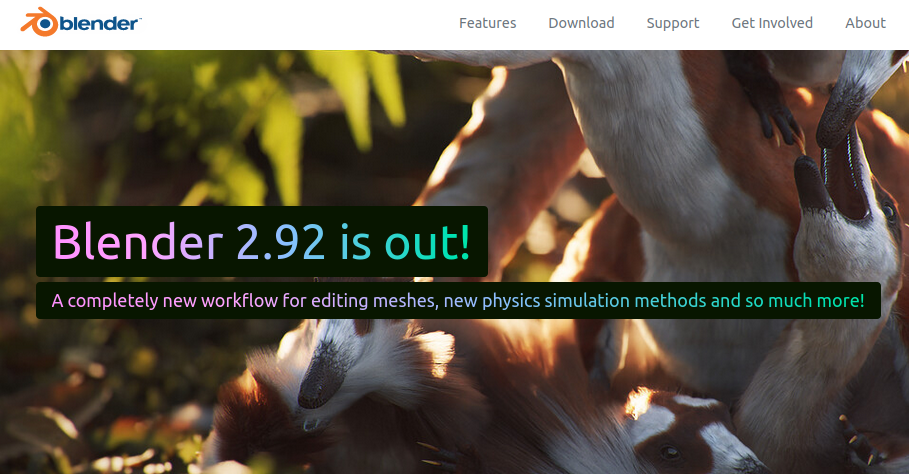Screen dimensions: 909x474
Task: Click 'editing meshes' in the subtitle
Action: (x=374, y=301)
